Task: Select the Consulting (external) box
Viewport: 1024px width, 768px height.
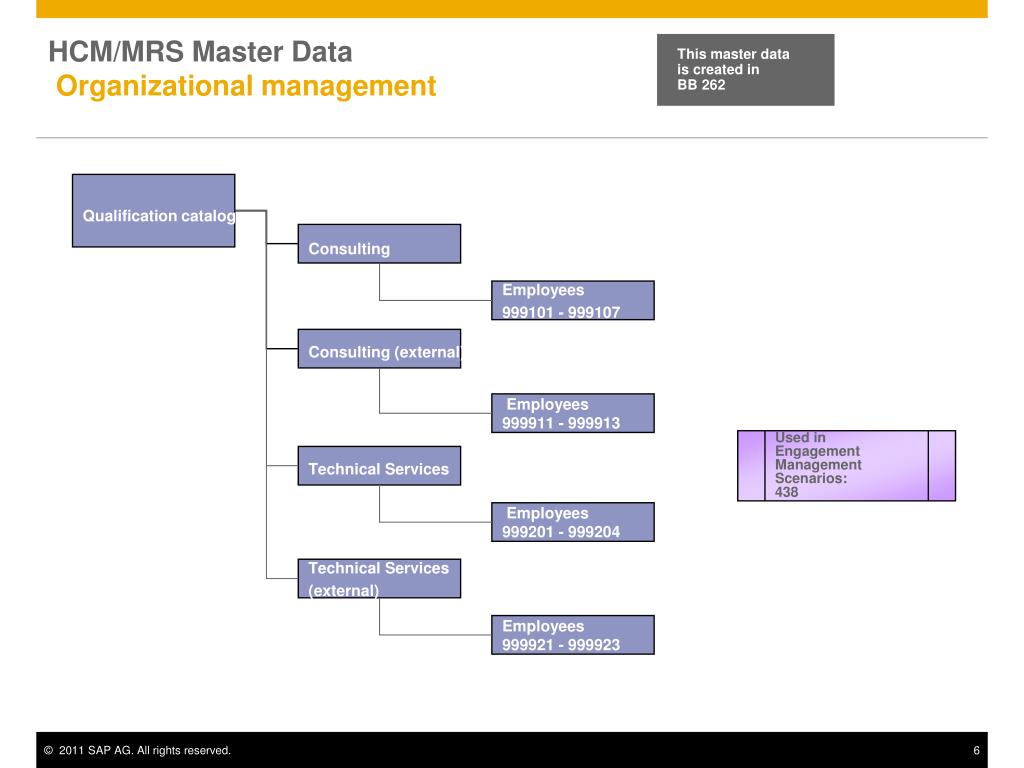Action: pyautogui.click(x=379, y=349)
